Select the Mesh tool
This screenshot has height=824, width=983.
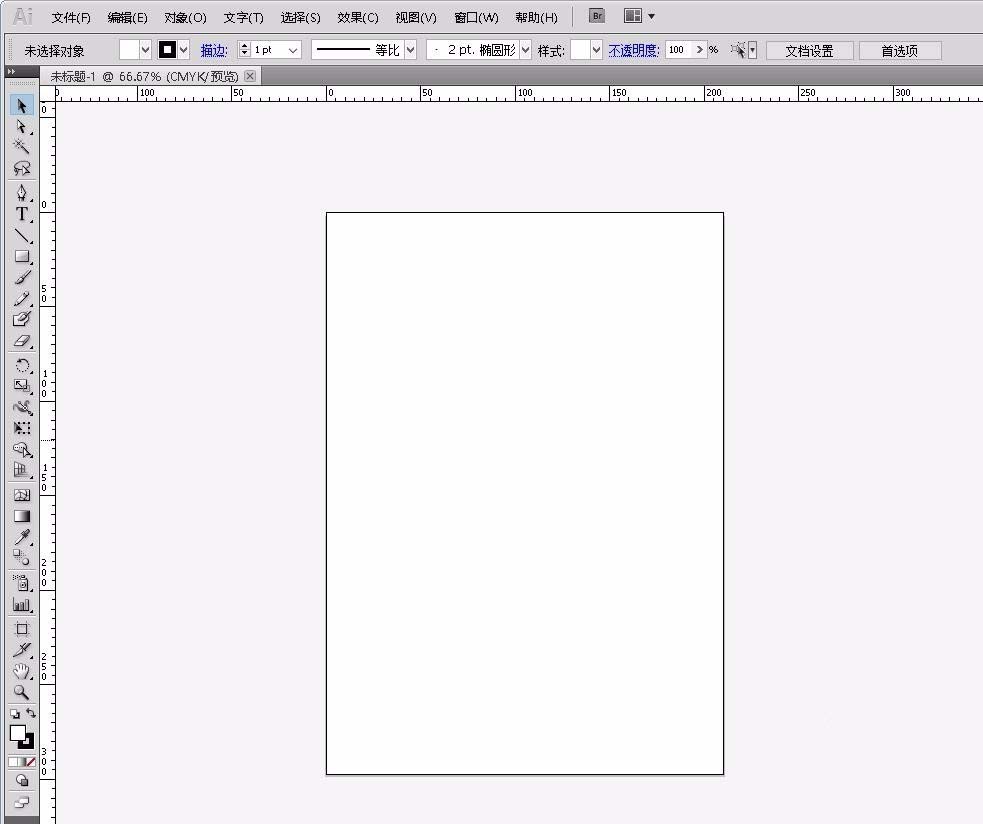point(22,495)
